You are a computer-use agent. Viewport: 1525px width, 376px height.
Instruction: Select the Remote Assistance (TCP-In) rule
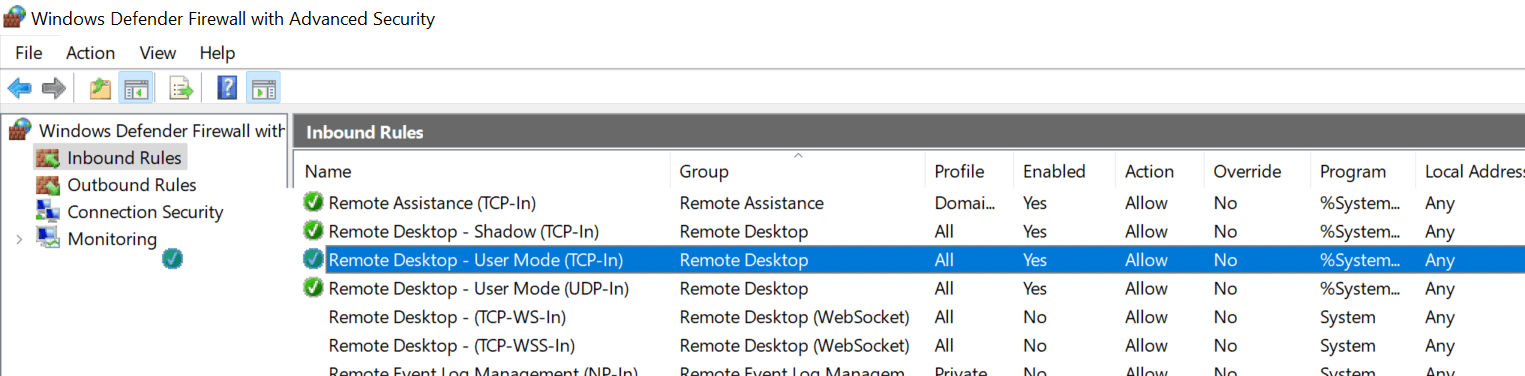[432, 203]
